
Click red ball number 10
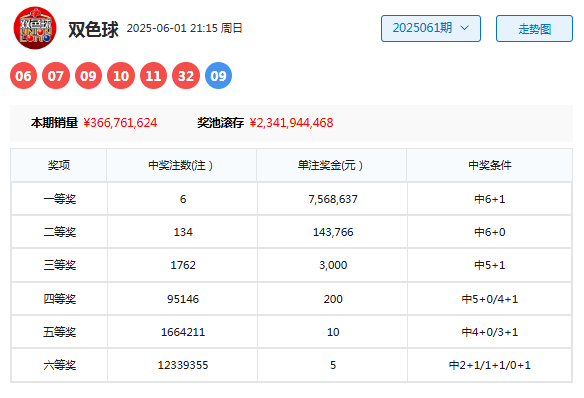click(x=121, y=76)
